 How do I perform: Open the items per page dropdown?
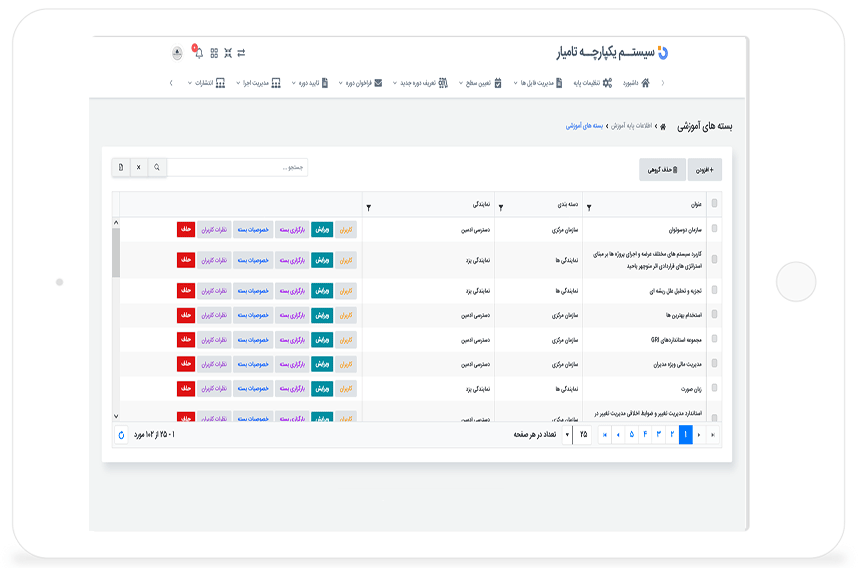[572, 435]
